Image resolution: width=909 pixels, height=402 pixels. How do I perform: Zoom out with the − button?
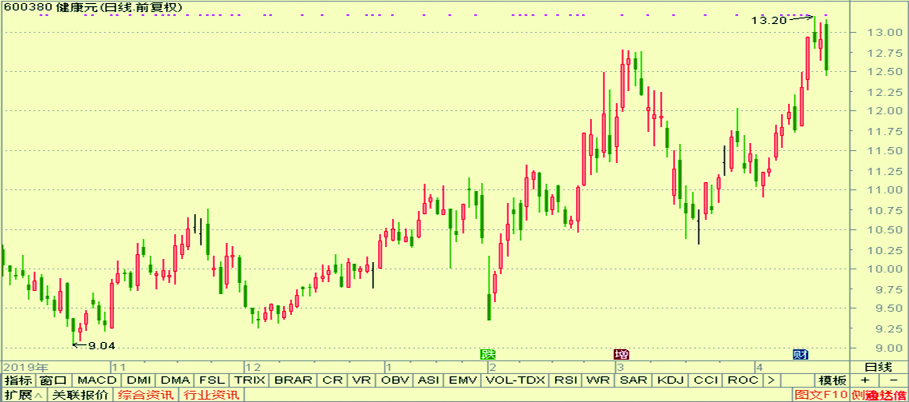click(893, 381)
